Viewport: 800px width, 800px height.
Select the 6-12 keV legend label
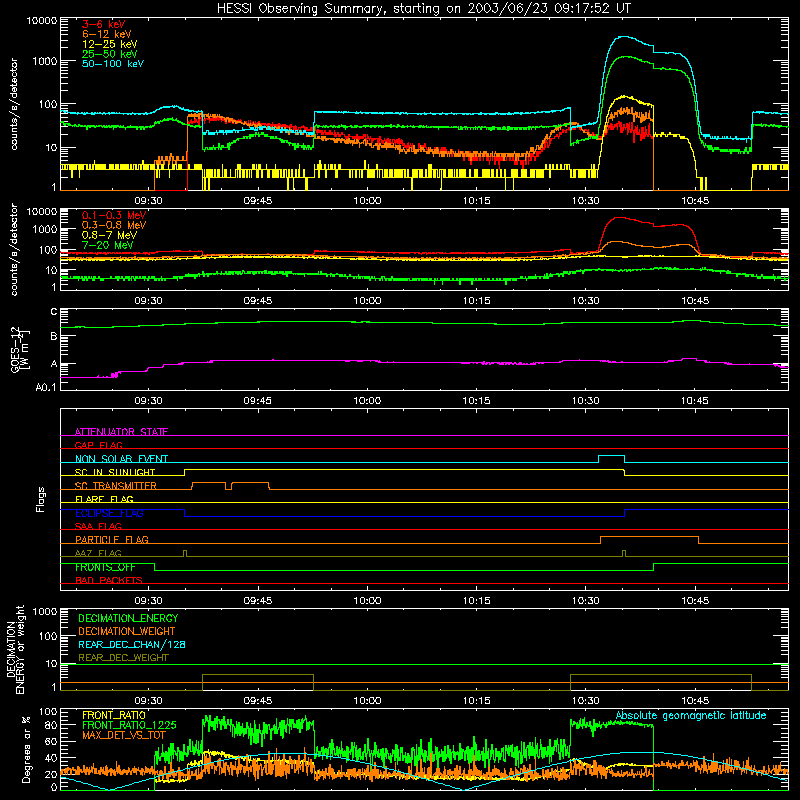pos(107,34)
